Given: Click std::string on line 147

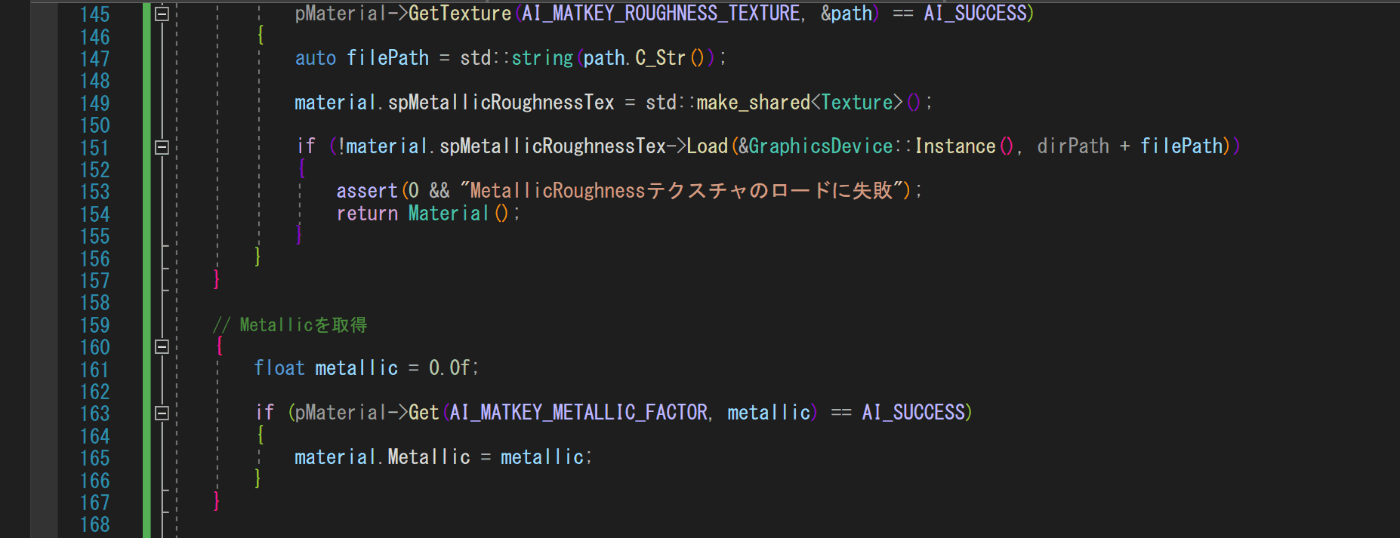Looking at the screenshot, I should coord(517,58).
